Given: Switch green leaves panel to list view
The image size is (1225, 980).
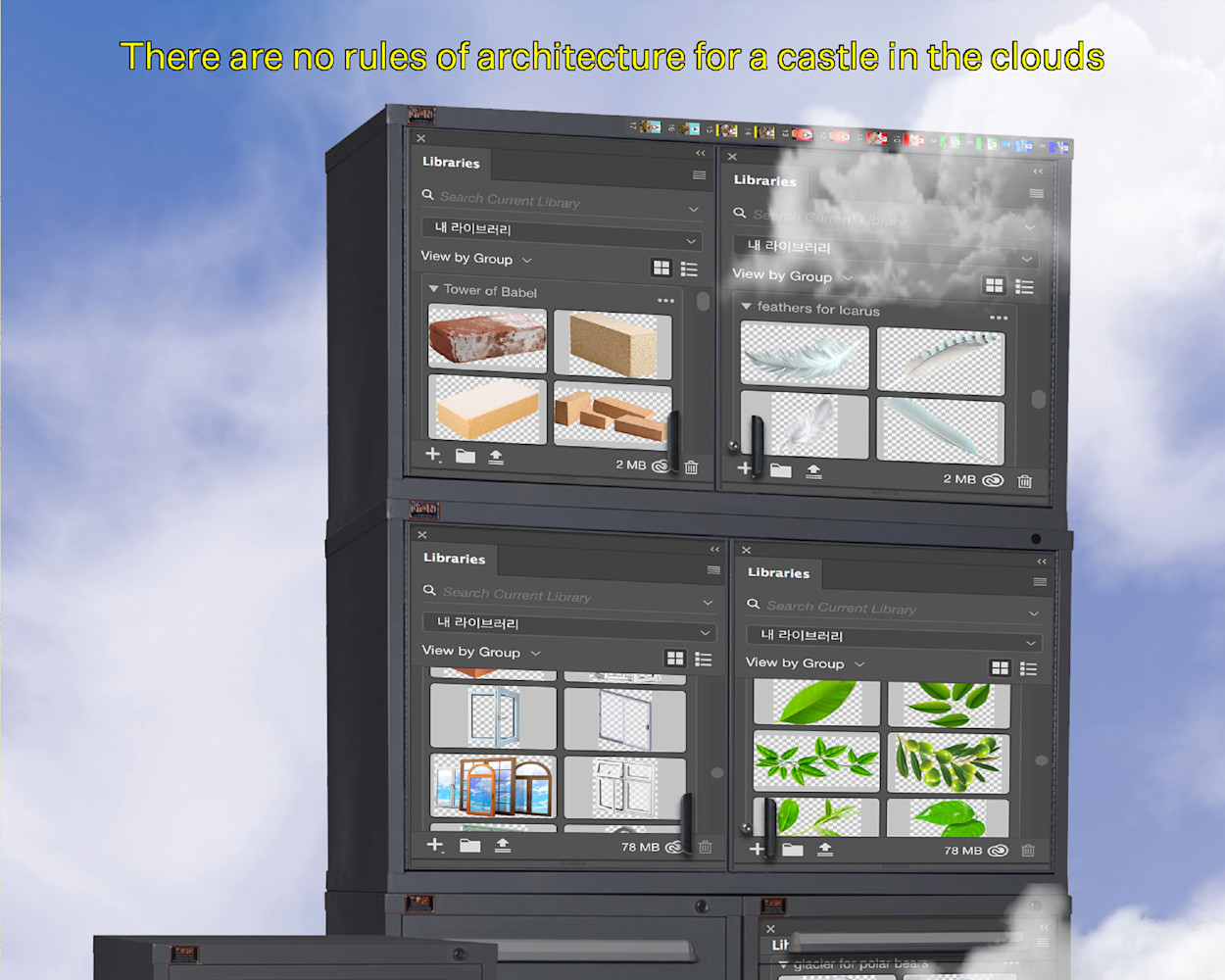Looking at the screenshot, I should tap(1028, 669).
